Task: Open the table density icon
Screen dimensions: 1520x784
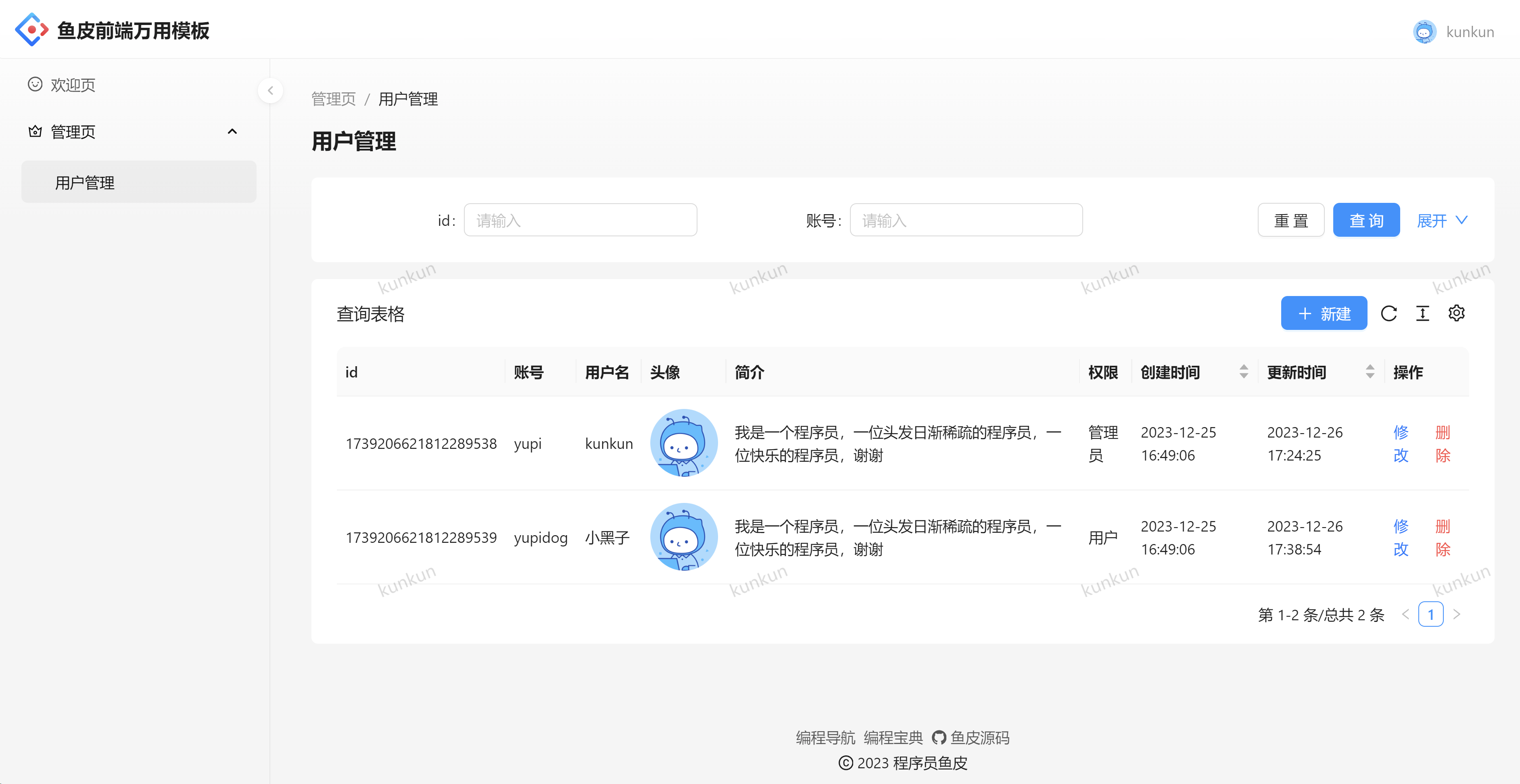Action: click(x=1423, y=313)
